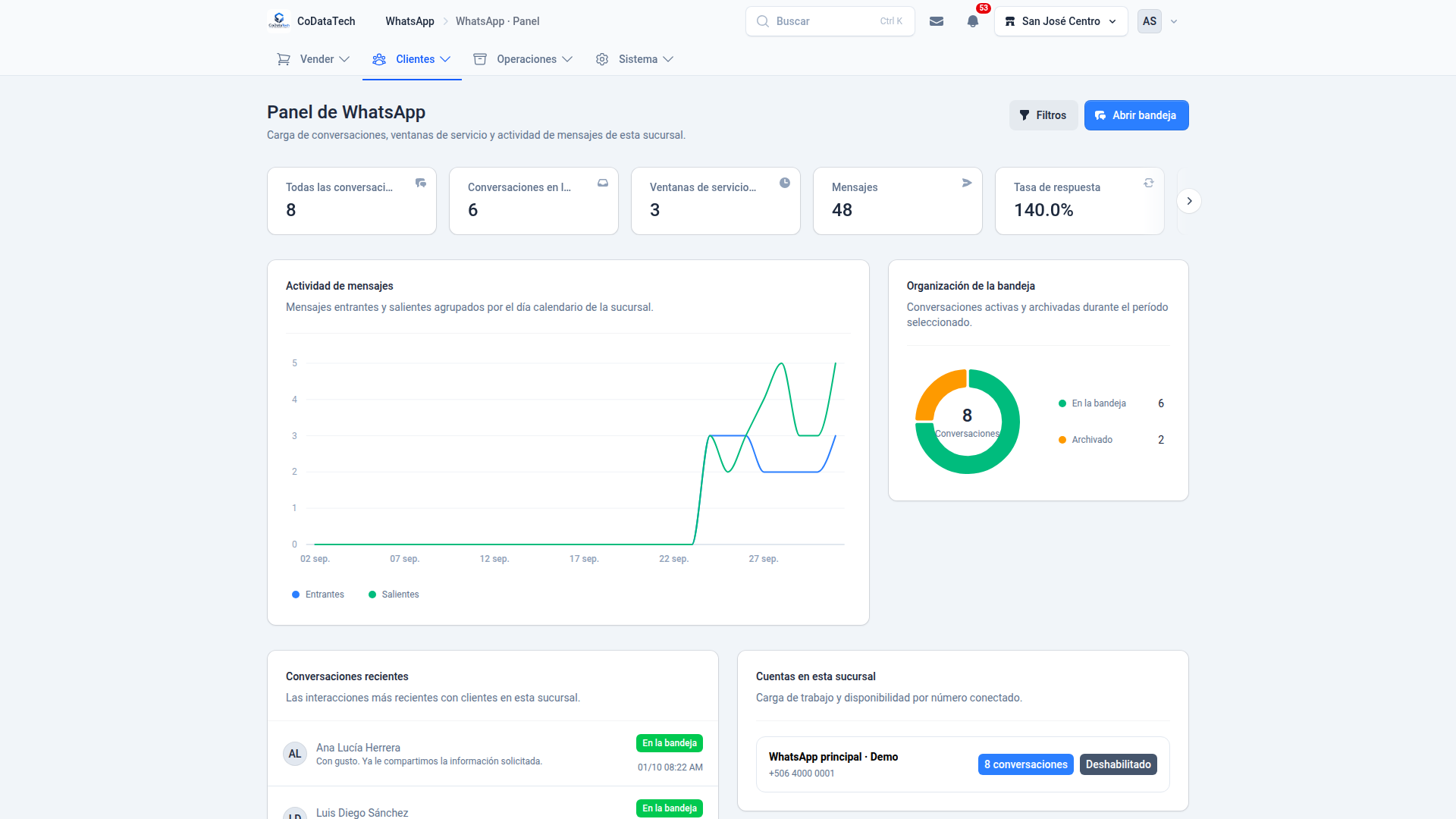1456x819 pixels.
Task: Click the clock icon on Ventanas de servicio card
Action: point(785,183)
